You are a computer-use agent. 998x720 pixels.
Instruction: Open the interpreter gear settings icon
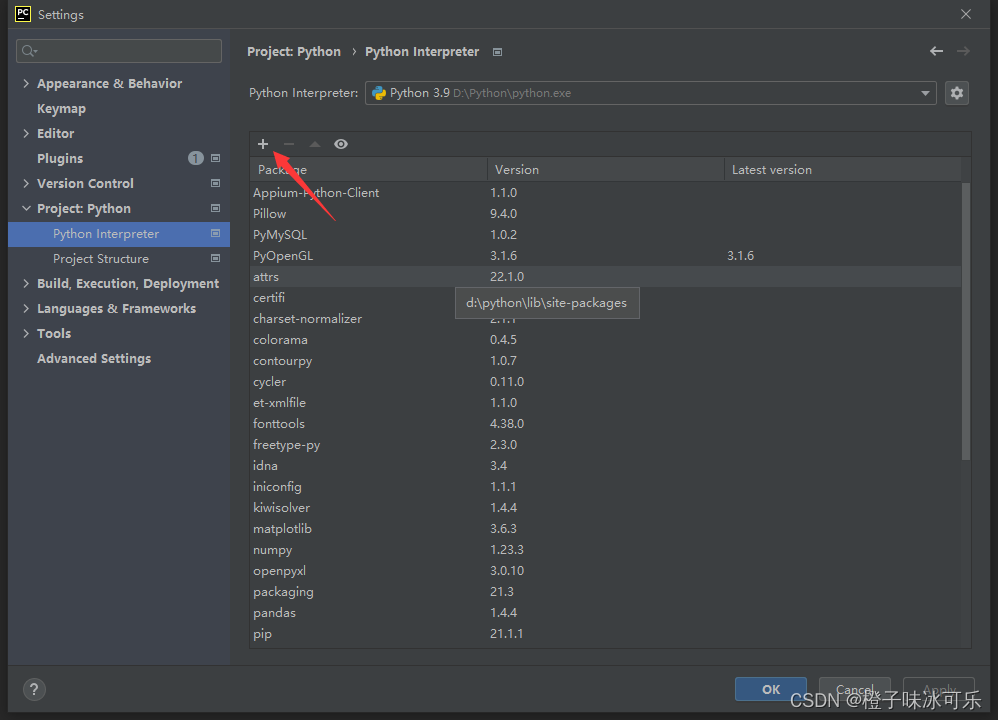pyautogui.click(x=957, y=93)
